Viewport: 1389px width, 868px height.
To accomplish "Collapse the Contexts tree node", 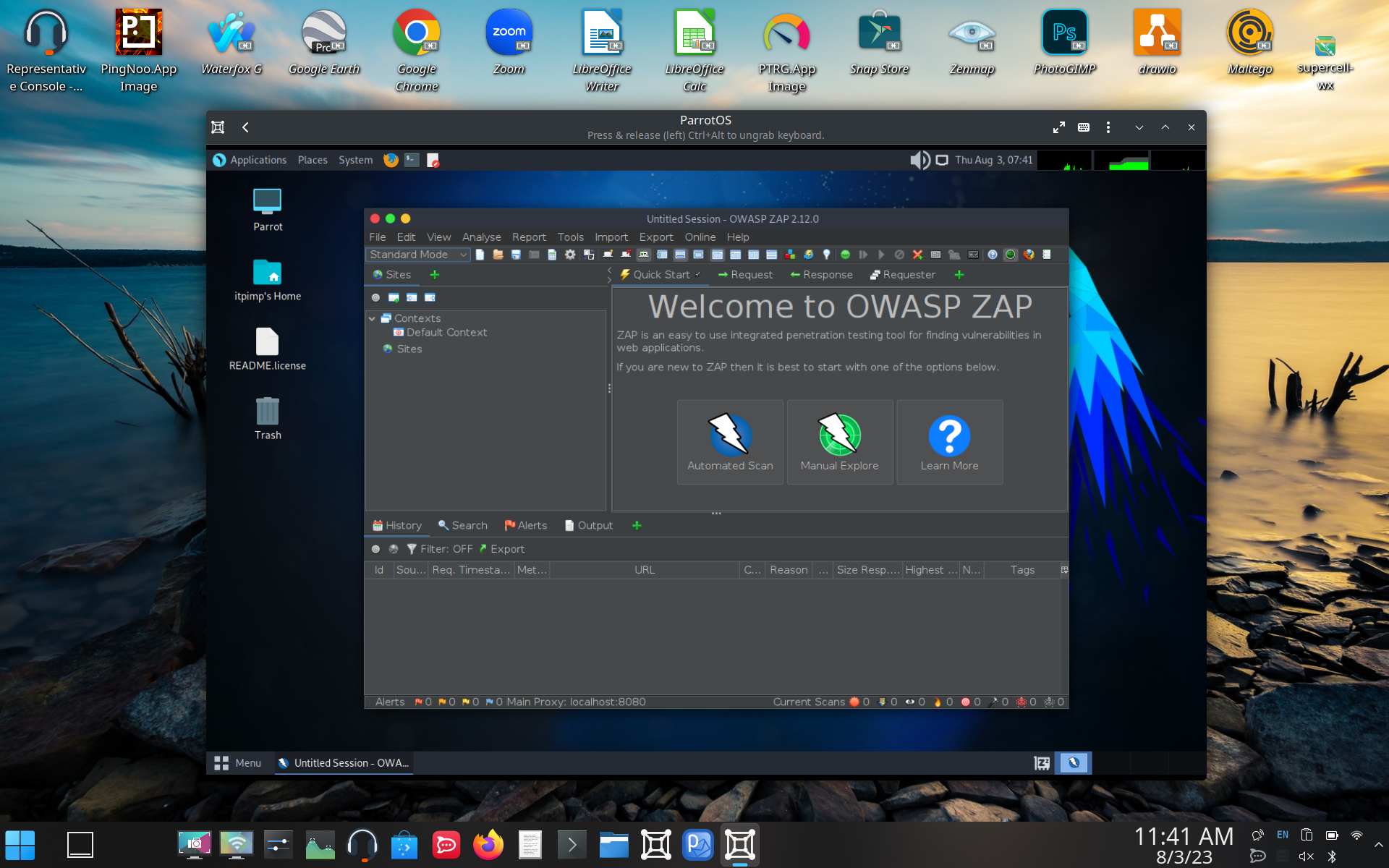I will pyautogui.click(x=372, y=318).
